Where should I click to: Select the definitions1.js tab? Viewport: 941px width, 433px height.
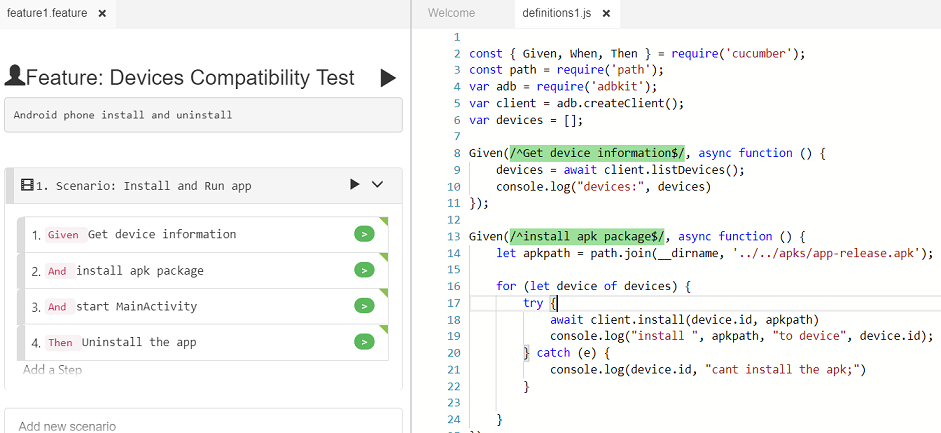coord(557,13)
